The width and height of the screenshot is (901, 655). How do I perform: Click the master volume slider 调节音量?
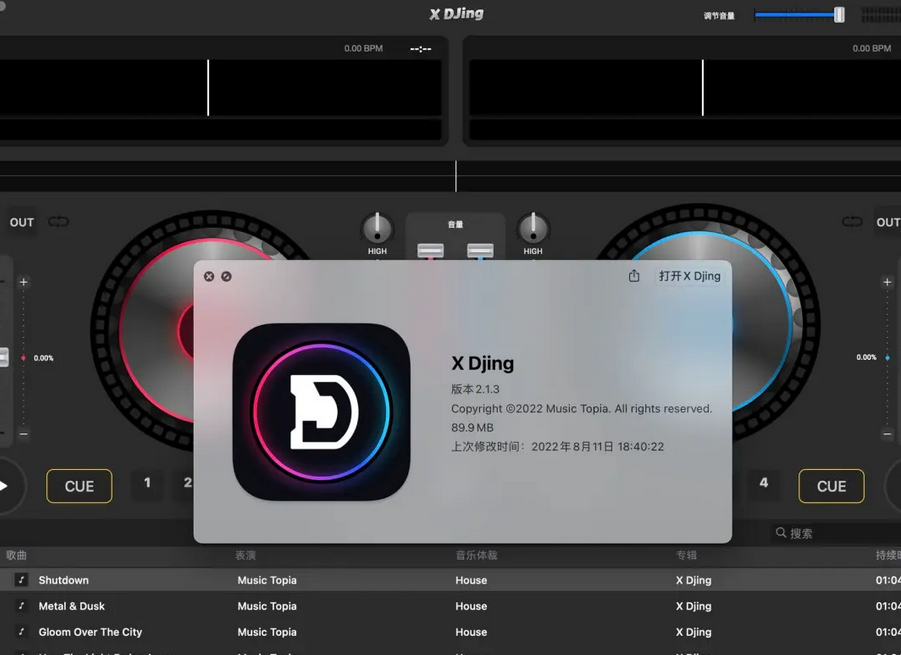tap(799, 15)
